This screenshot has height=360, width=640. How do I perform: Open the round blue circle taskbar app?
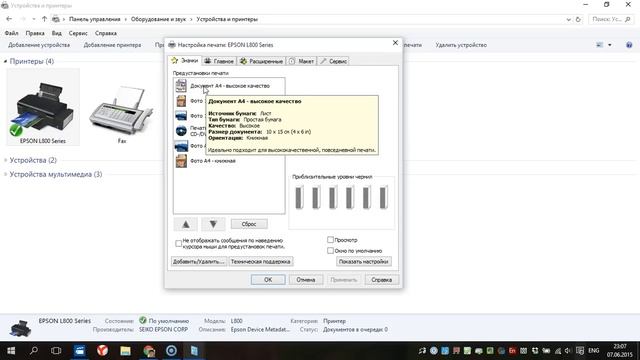[x=171, y=351]
